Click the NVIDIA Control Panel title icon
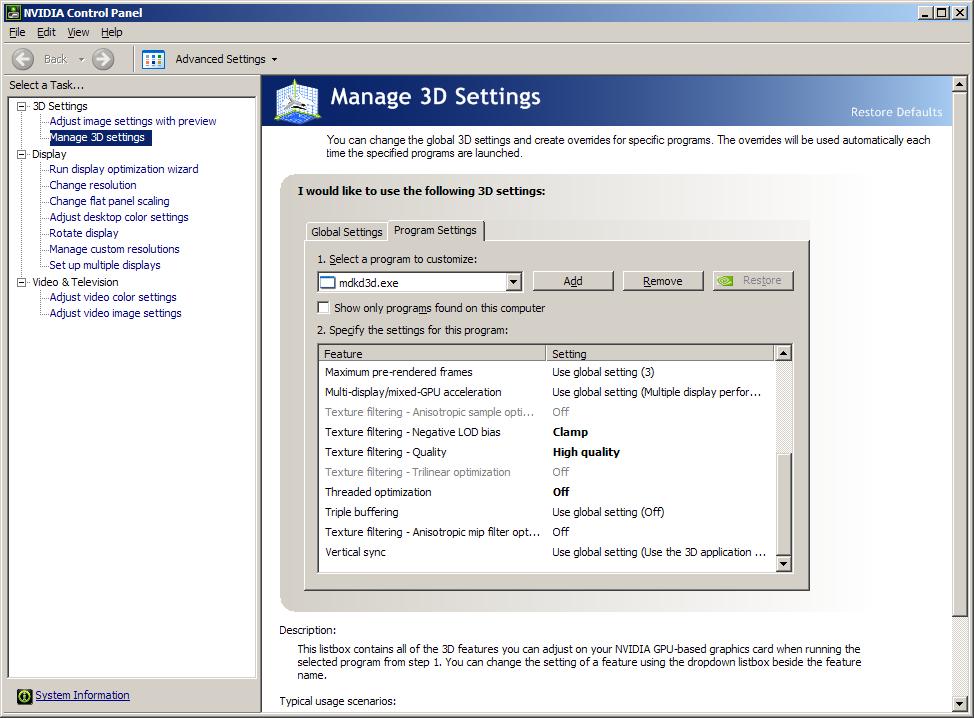974x718 pixels. (x=12, y=12)
